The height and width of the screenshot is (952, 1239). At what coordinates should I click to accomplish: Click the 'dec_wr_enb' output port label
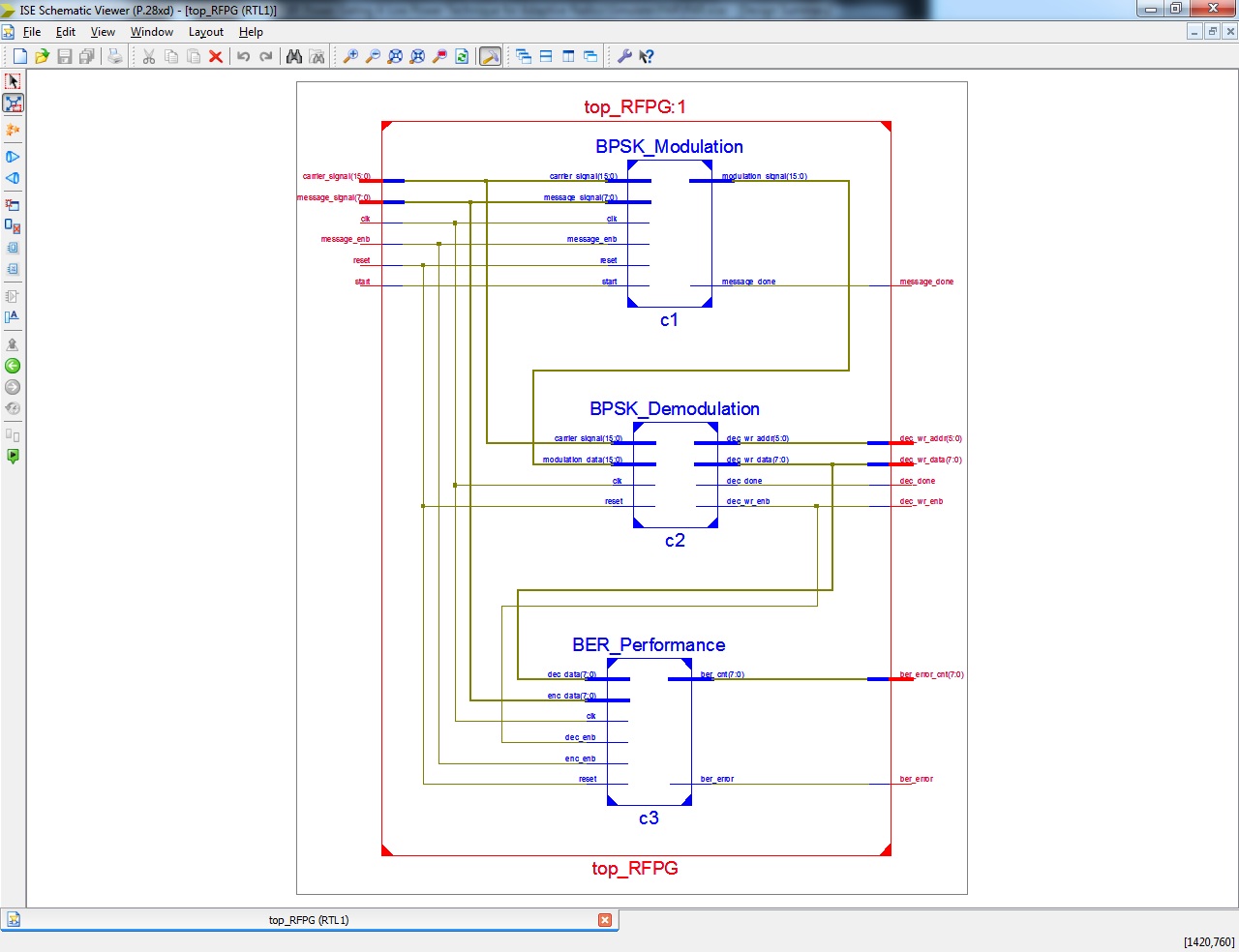[x=922, y=501]
